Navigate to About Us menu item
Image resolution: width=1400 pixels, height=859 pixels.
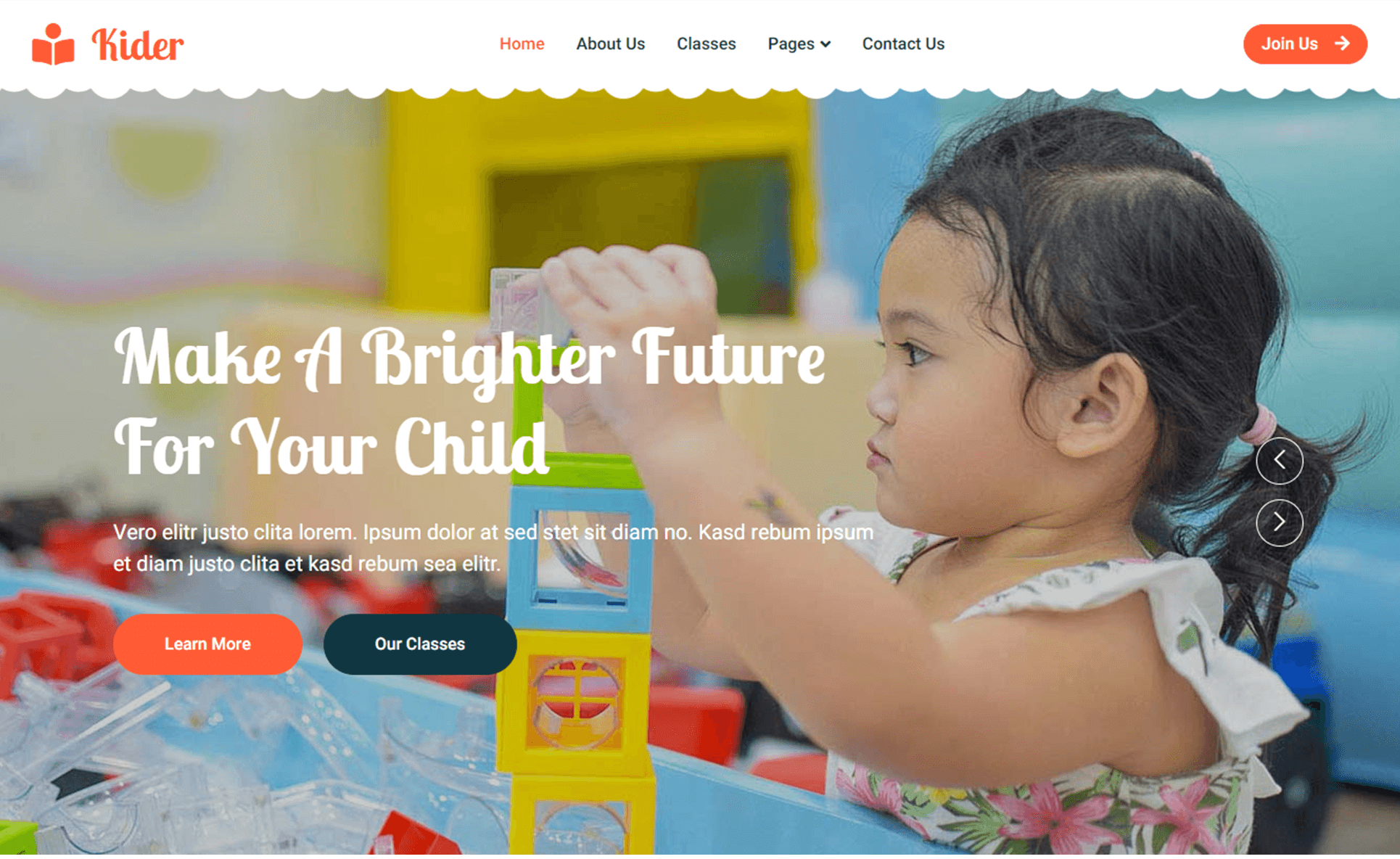(611, 42)
